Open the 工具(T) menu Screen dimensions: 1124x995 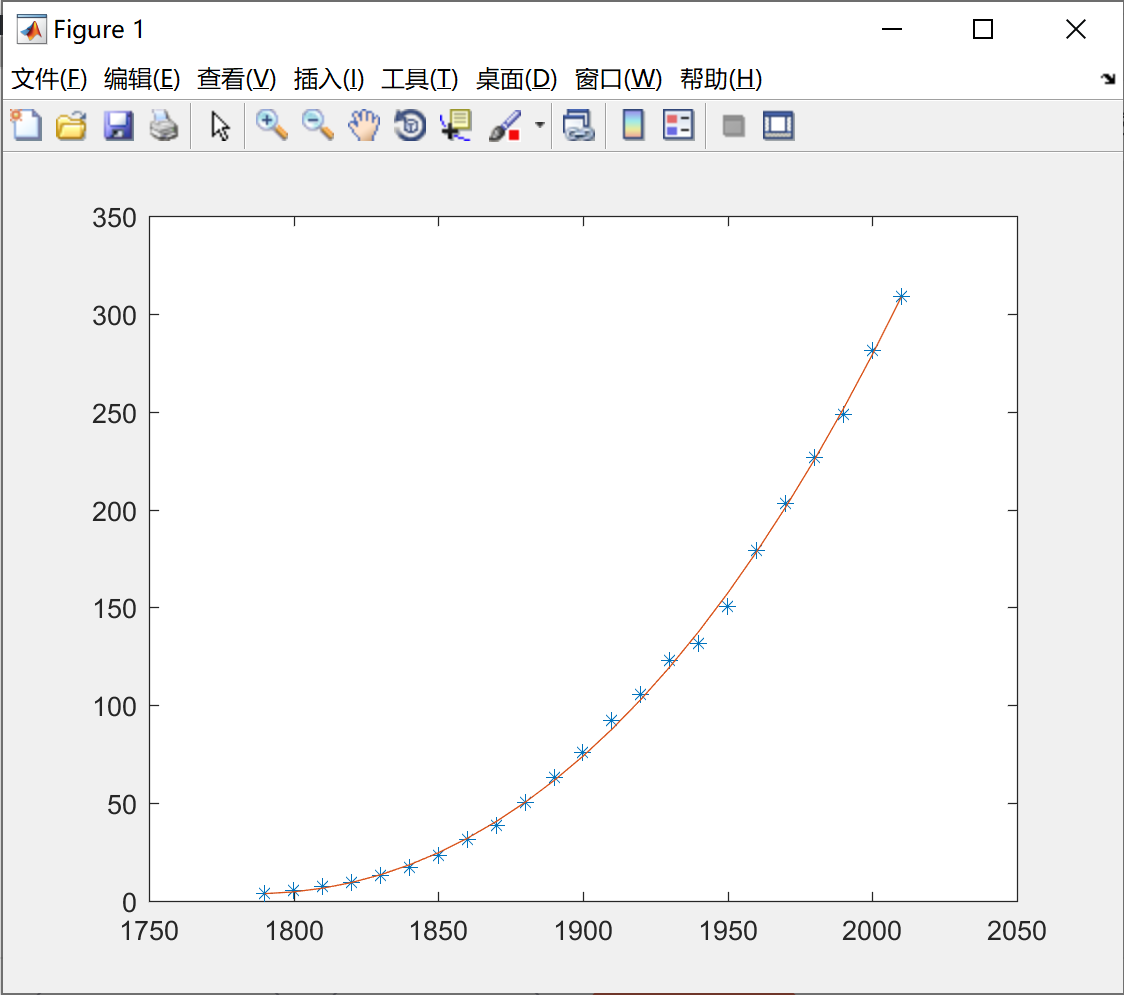click(419, 79)
